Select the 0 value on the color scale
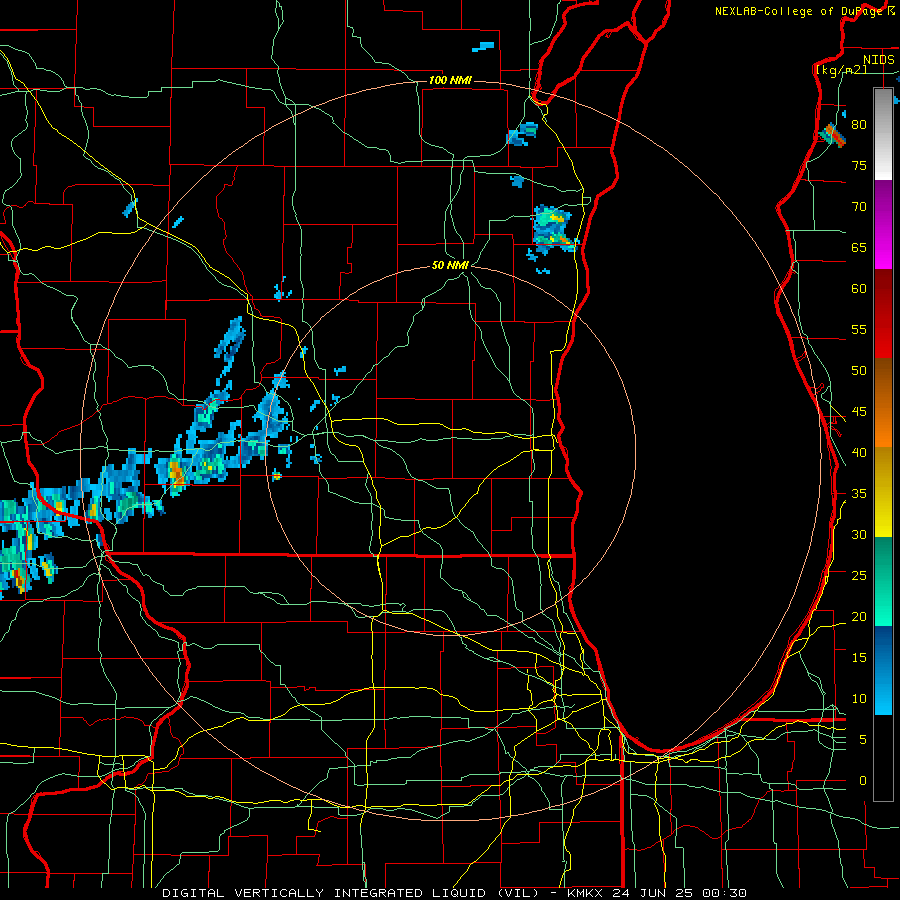This screenshot has height=900, width=900. click(863, 781)
